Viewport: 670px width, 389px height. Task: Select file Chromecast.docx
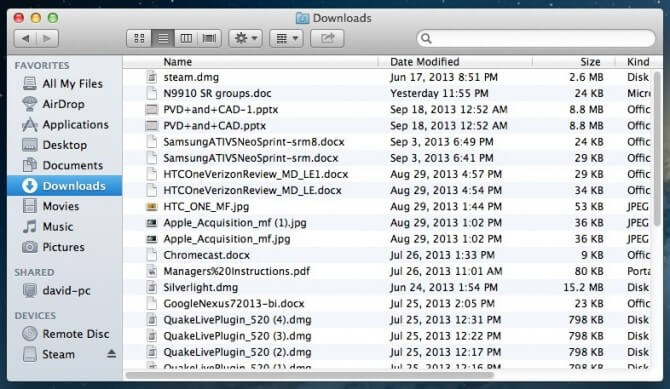389,255
